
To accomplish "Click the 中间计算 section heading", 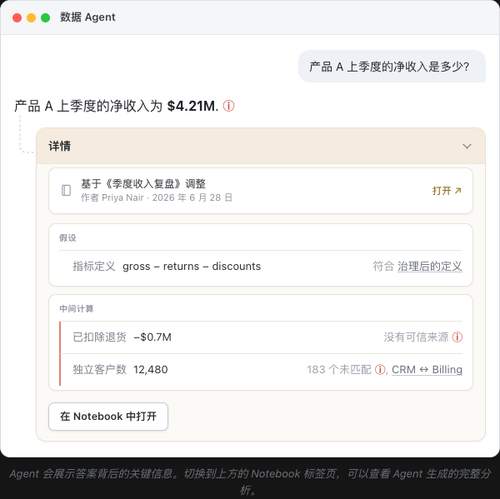I will 76,308.
